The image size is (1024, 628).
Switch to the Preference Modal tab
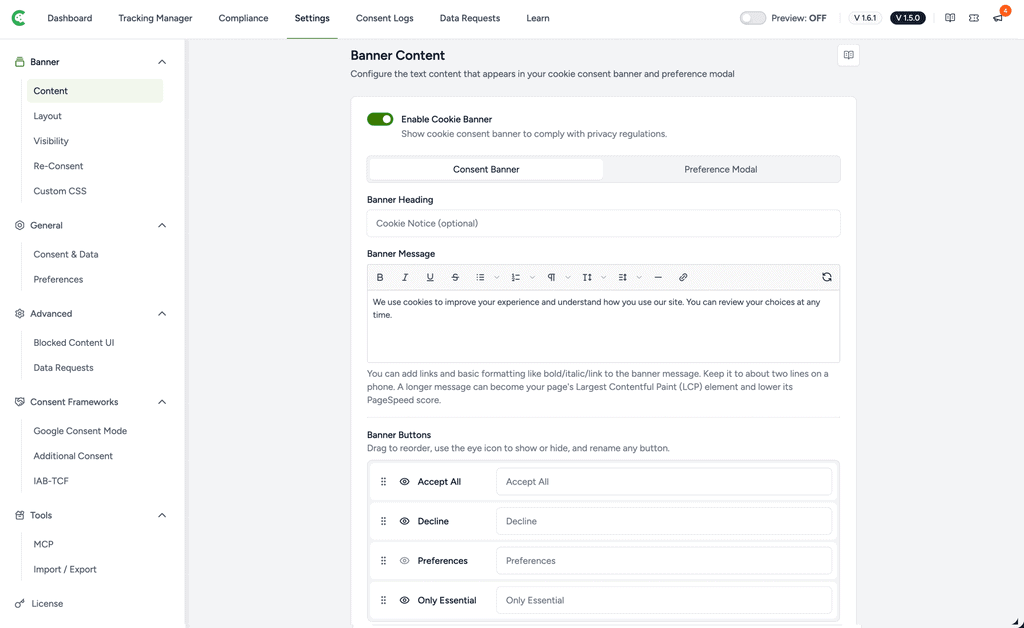(x=721, y=169)
